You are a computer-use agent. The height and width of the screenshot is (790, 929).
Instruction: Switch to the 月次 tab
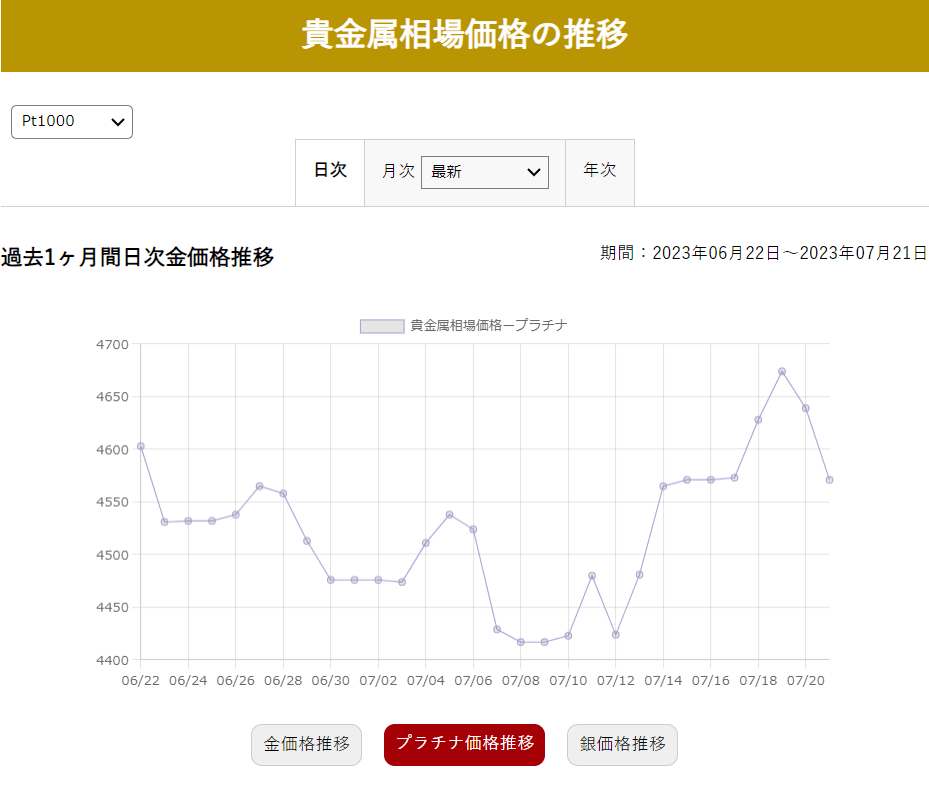tap(398, 171)
